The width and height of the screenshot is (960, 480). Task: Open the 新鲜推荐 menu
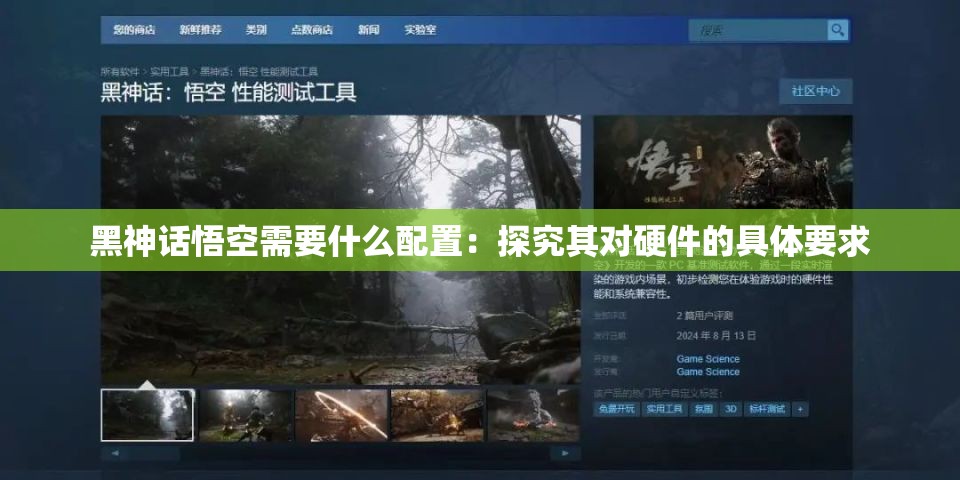tap(200, 29)
